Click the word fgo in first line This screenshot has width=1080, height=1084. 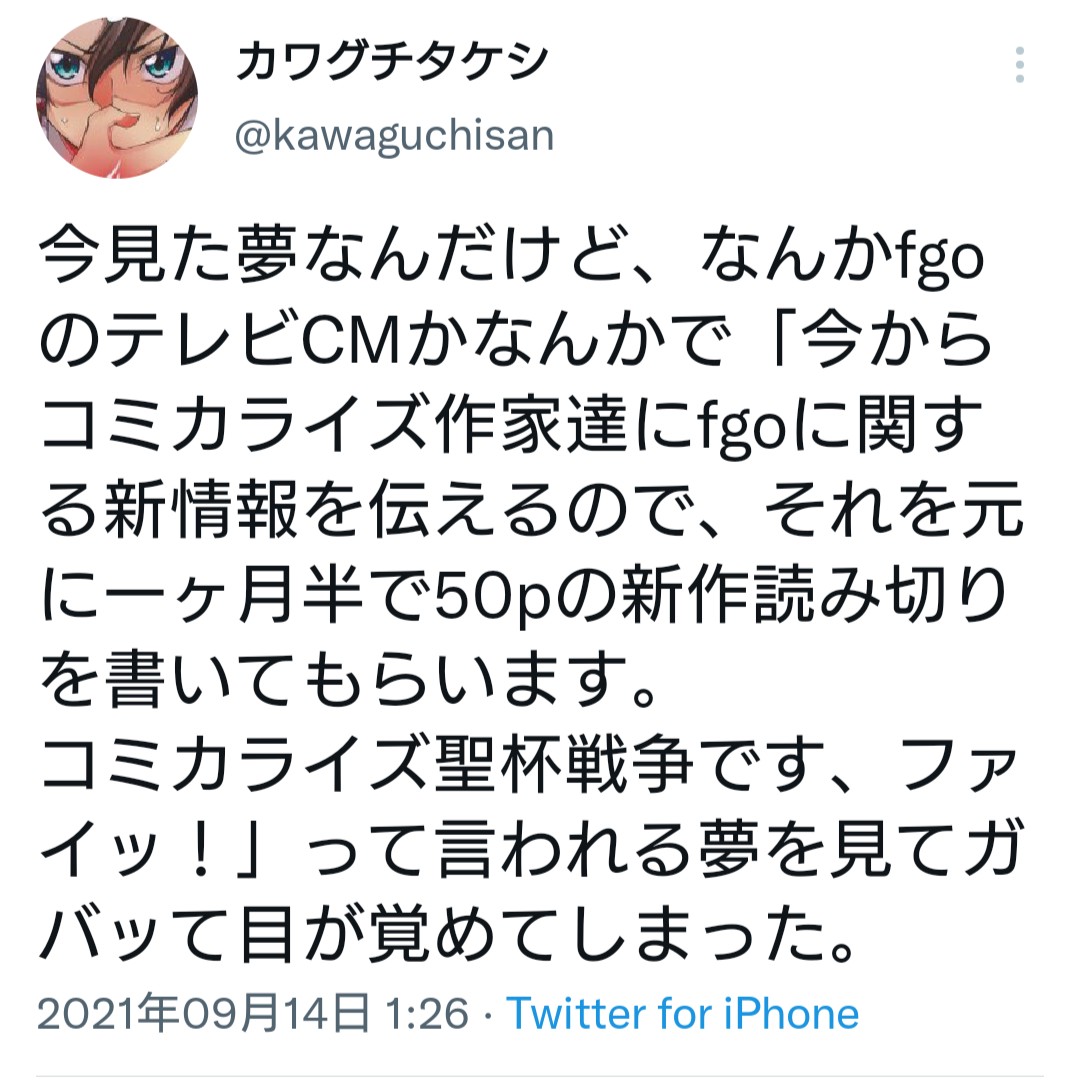[940, 259]
